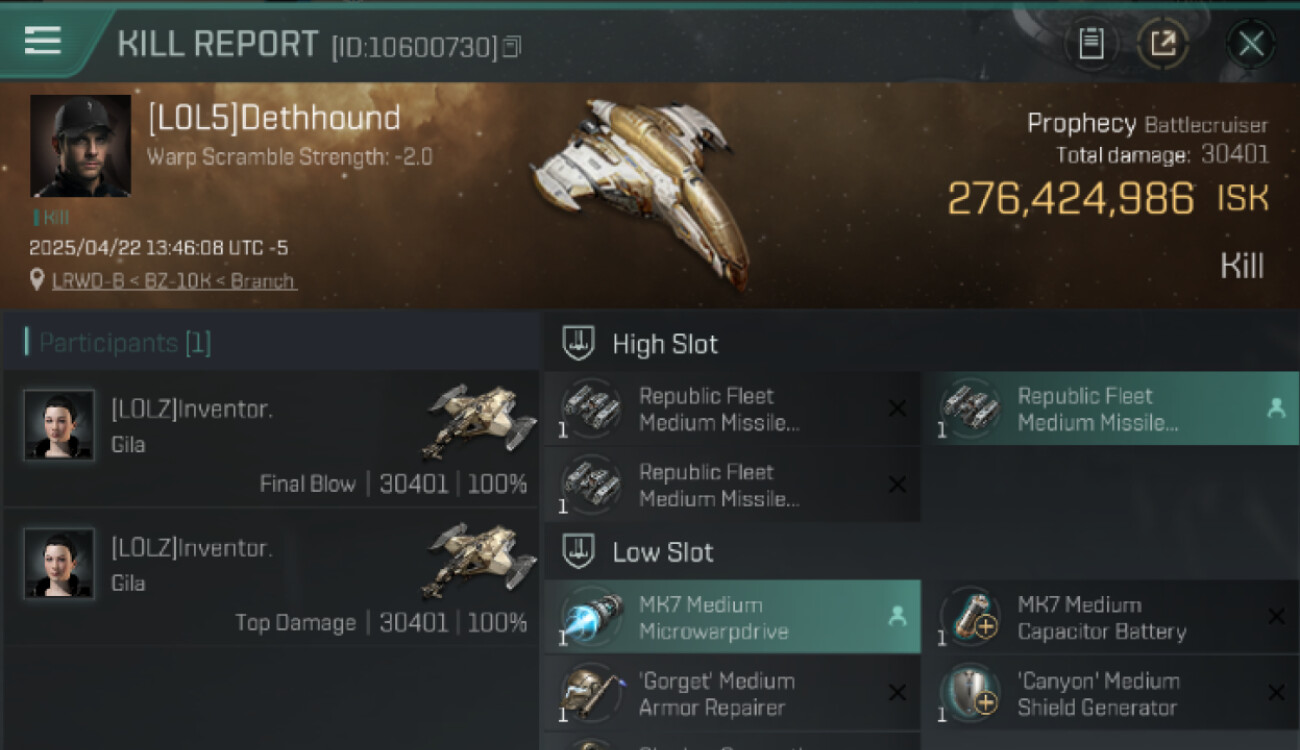The image size is (1300, 750).
Task: Click the Gila ship icon for Top Damage
Action: [480, 556]
